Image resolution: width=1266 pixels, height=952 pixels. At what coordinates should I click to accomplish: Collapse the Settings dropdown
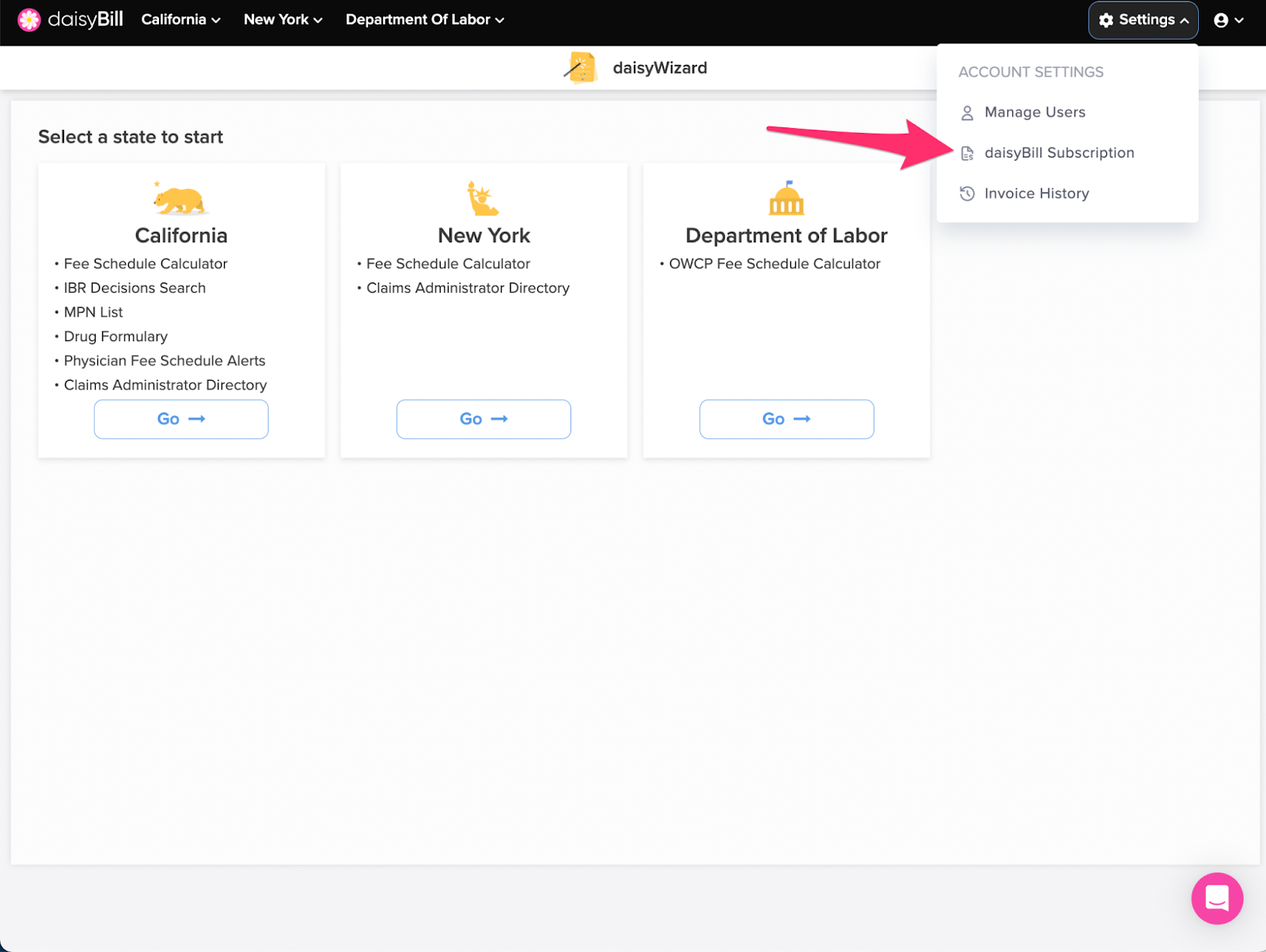click(1143, 20)
